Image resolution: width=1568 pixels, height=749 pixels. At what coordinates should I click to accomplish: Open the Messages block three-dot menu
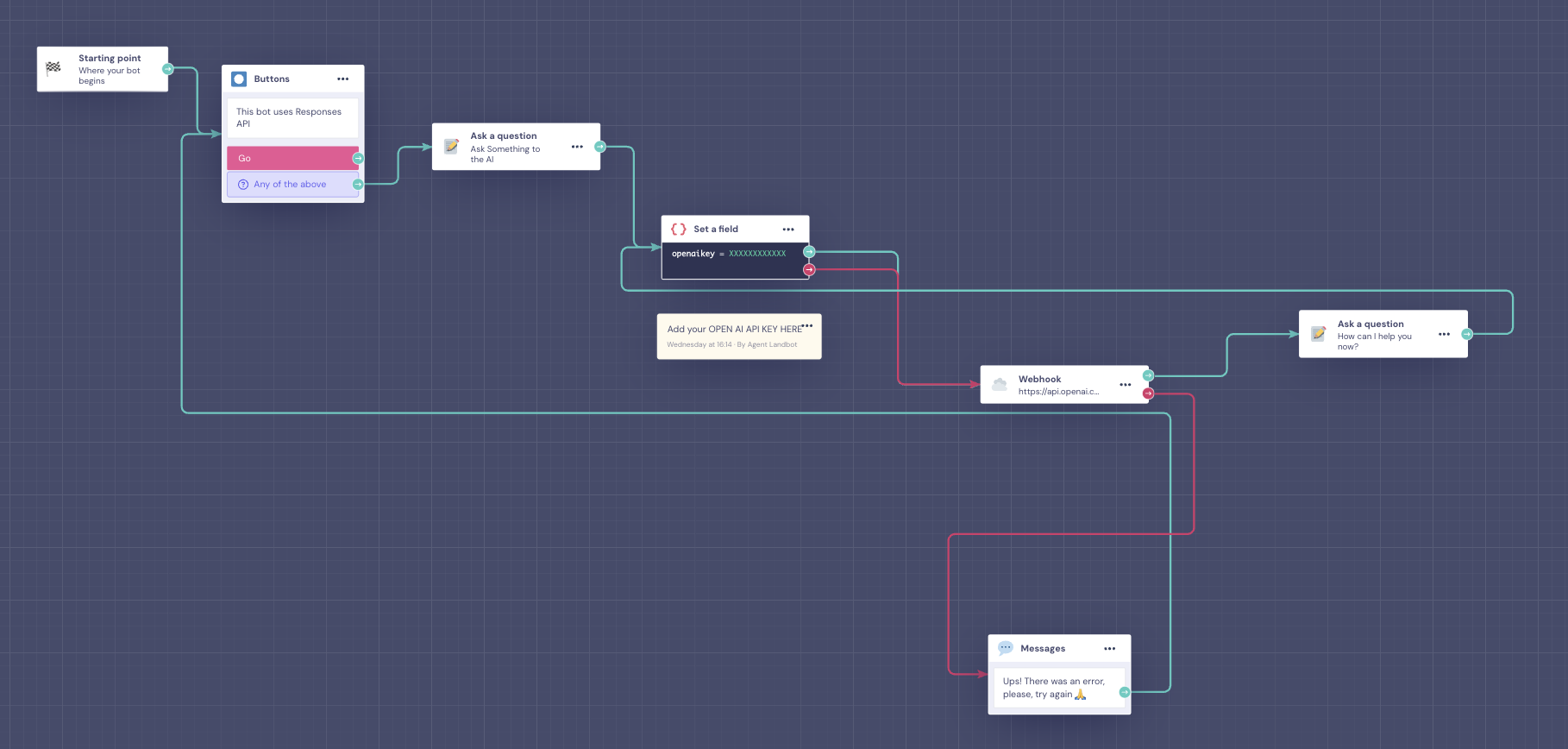[x=1110, y=648]
